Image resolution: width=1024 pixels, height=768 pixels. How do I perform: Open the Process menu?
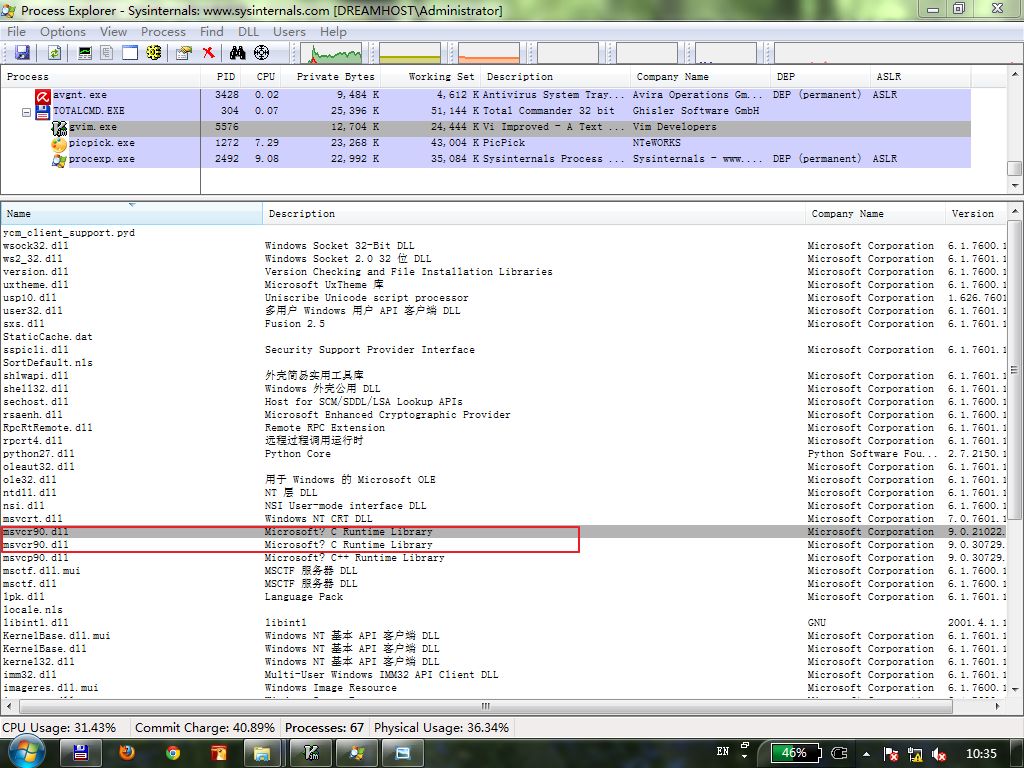pyautogui.click(x=163, y=31)
